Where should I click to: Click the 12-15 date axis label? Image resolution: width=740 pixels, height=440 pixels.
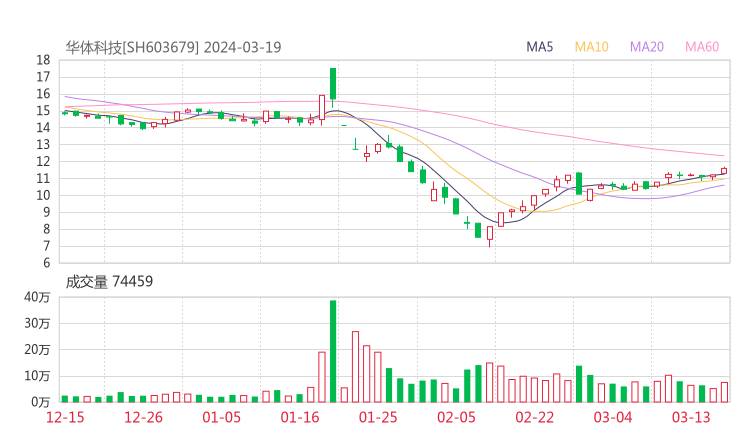[65, 417]
